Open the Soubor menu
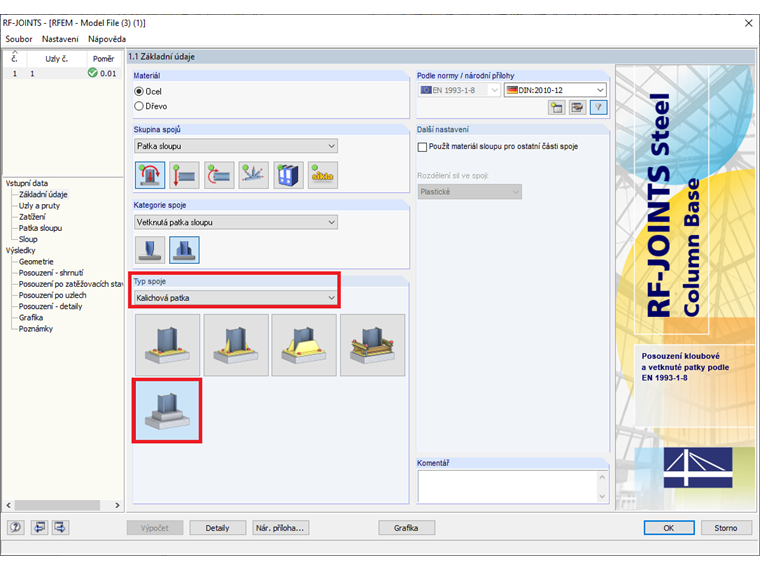Screen dimensions: 760x570 point(19,39)
